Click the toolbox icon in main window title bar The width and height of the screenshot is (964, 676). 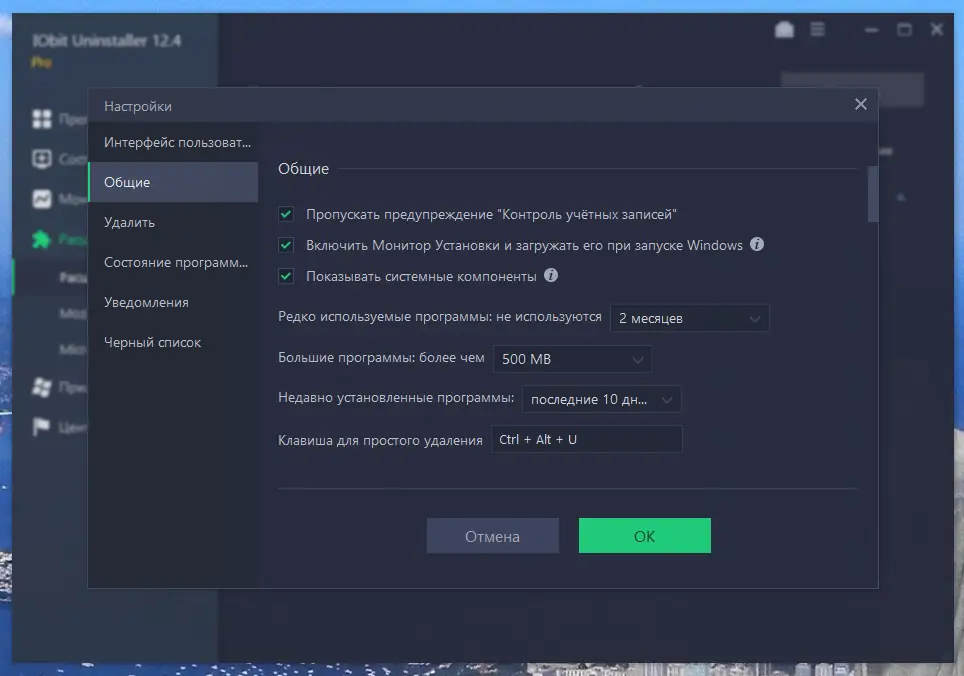click(784, 29)
